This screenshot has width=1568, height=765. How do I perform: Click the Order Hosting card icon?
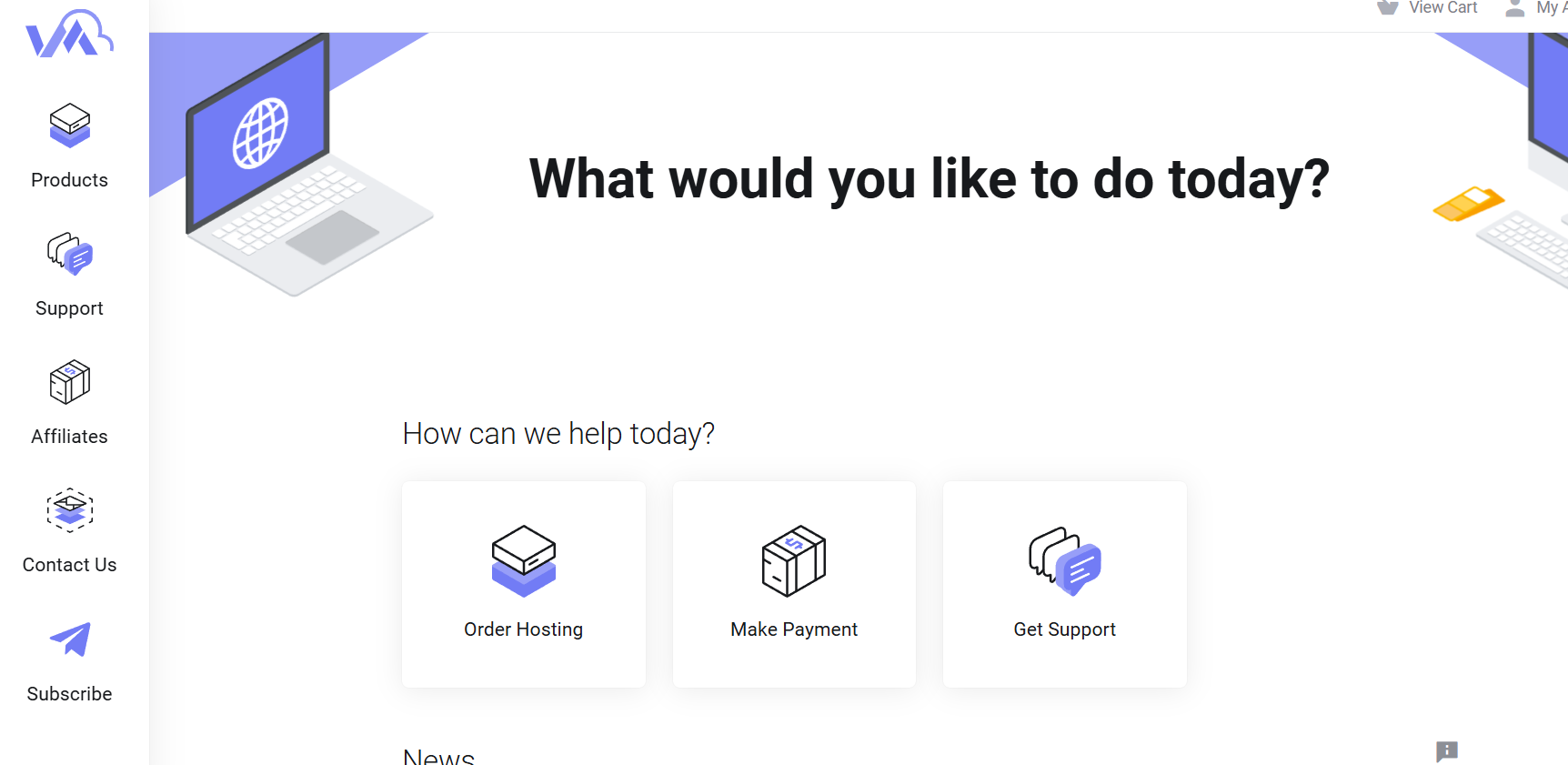[524, 560]
